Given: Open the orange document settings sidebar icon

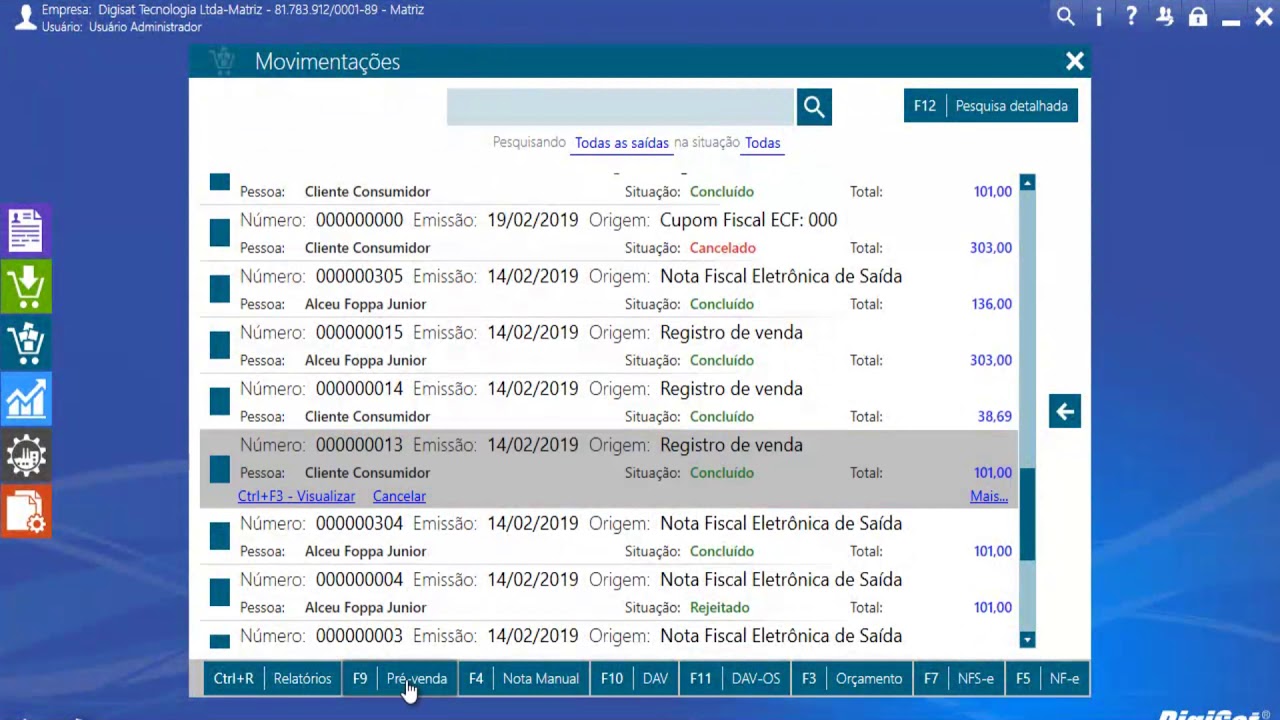Looking at the screenshot, I should coord(26,512).
